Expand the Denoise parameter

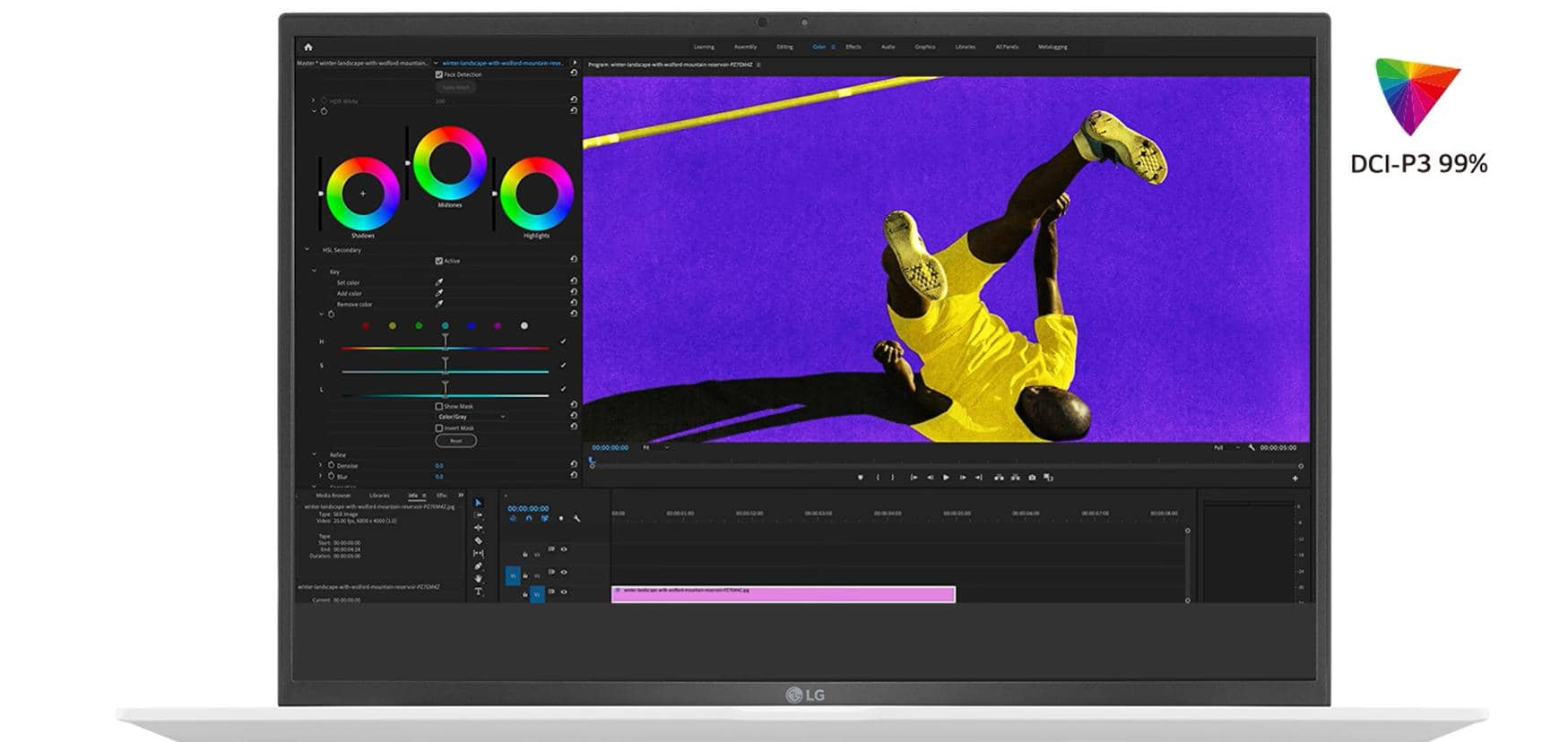tap(321, 466)
